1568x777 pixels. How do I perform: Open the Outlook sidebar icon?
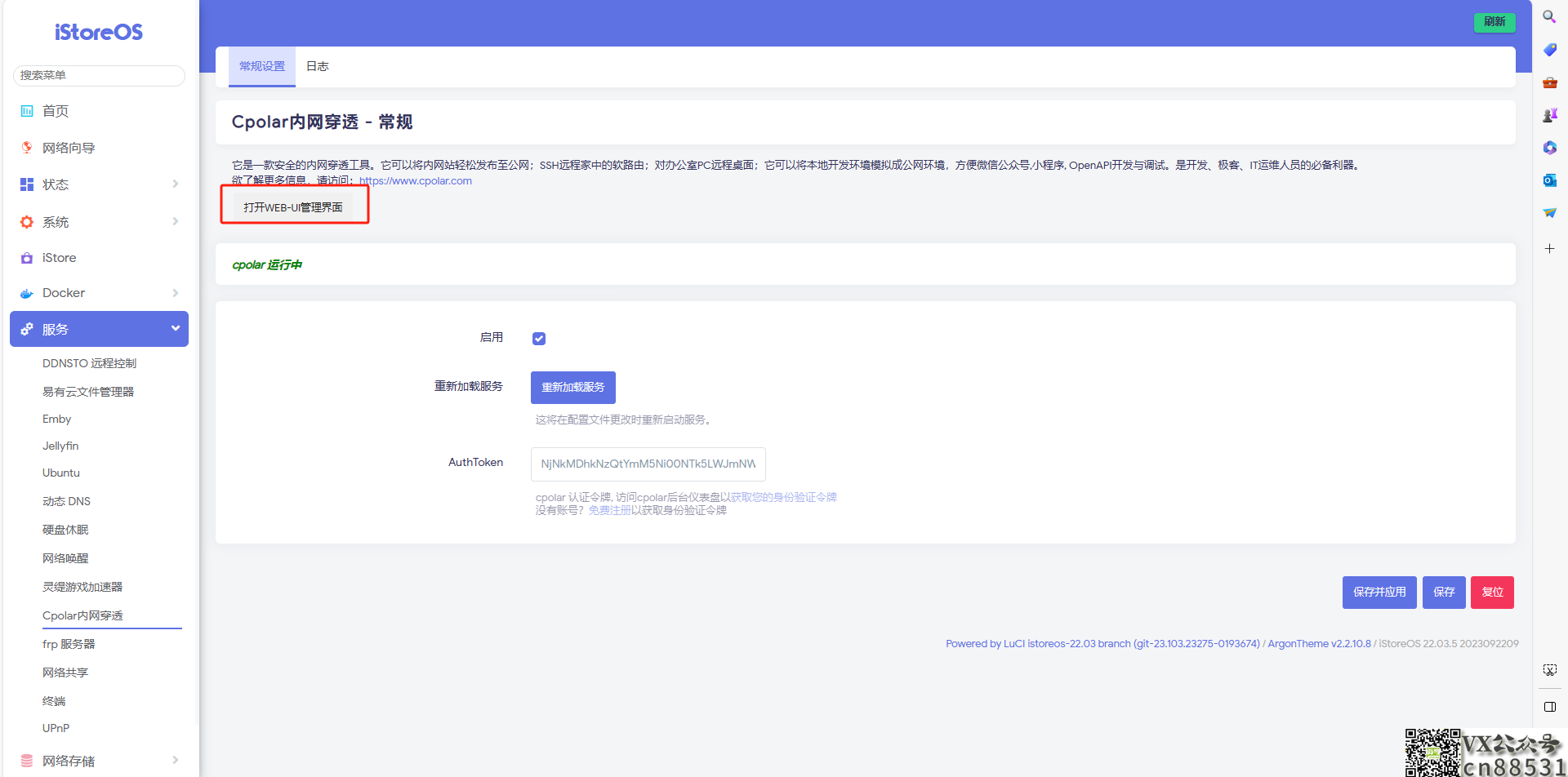point(1549,180)
